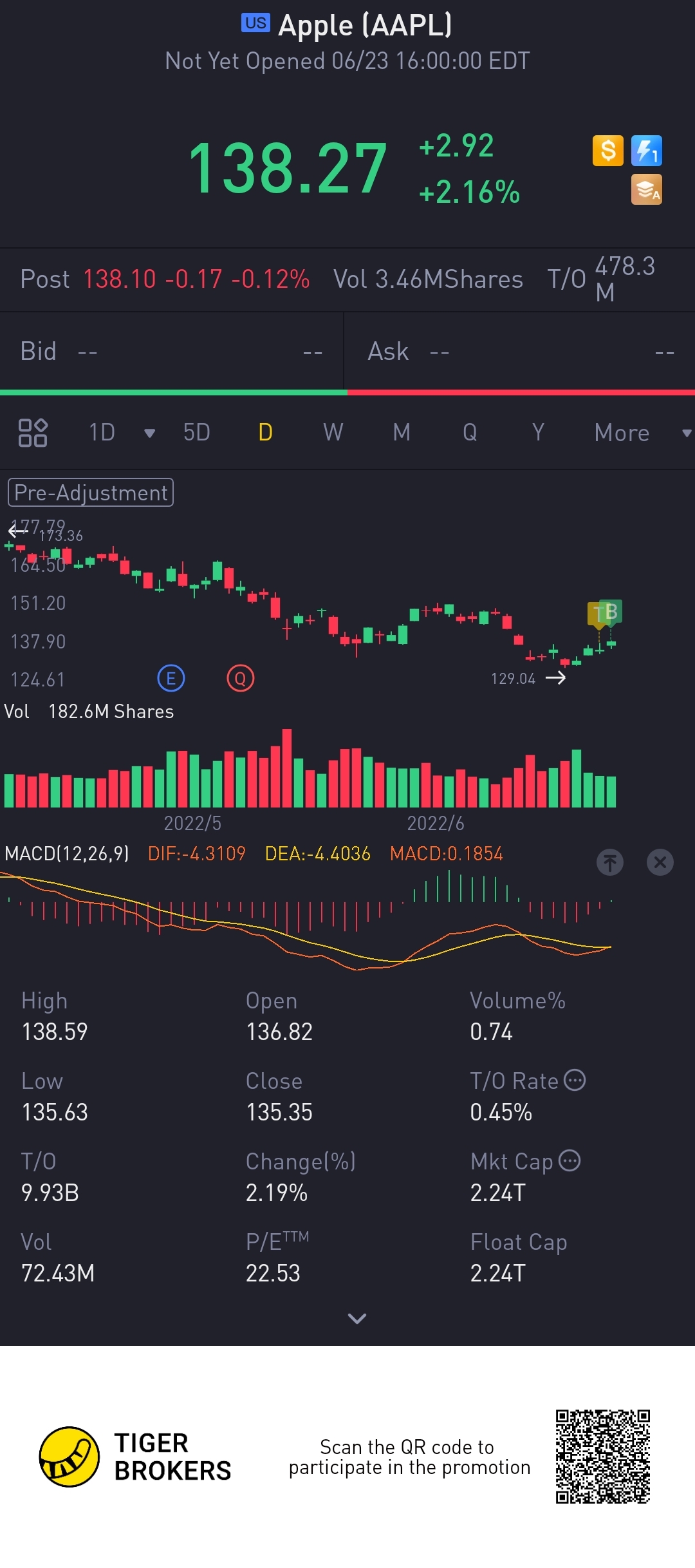The width and height of the screenshot is (695, 1568).
Task: Tap the High value 138.59
Action: (55, 1032)
